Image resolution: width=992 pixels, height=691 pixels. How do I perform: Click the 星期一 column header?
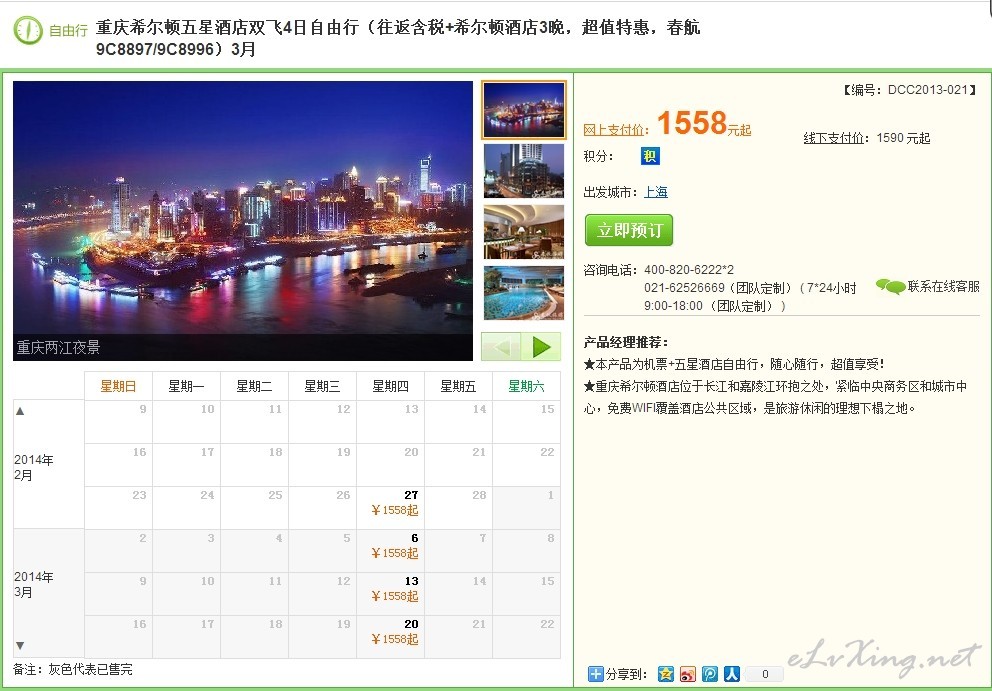tap(186, 386)
